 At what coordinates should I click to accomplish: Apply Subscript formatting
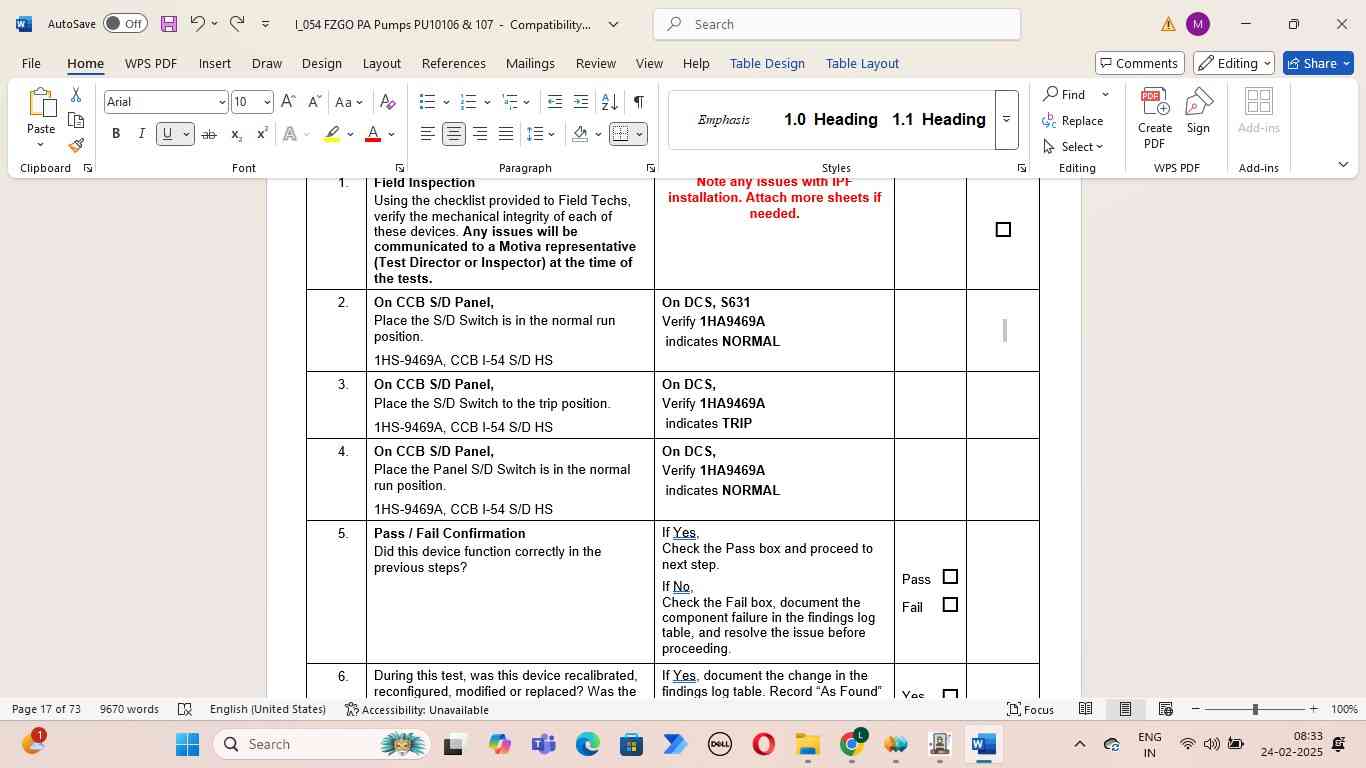tap(236, 134)
